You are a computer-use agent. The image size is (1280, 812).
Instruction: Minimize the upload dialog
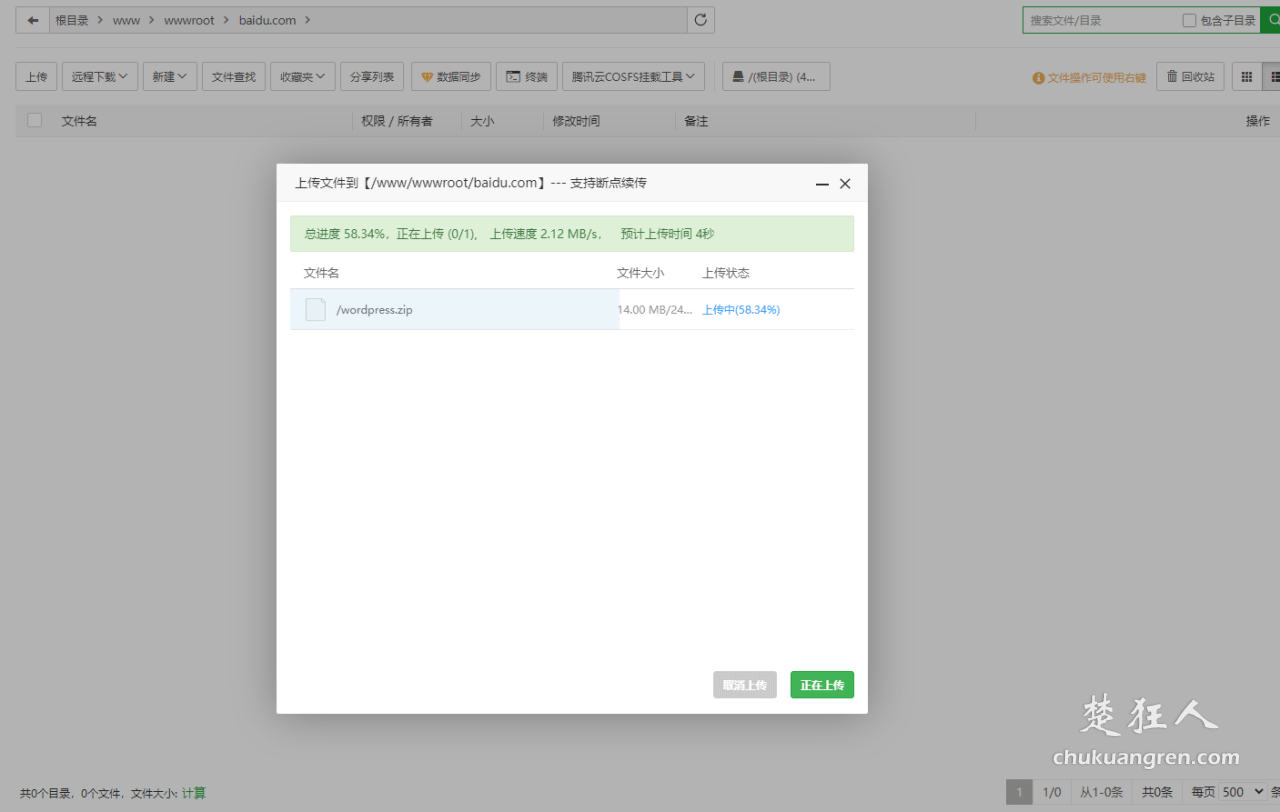[x=822, y=184]
